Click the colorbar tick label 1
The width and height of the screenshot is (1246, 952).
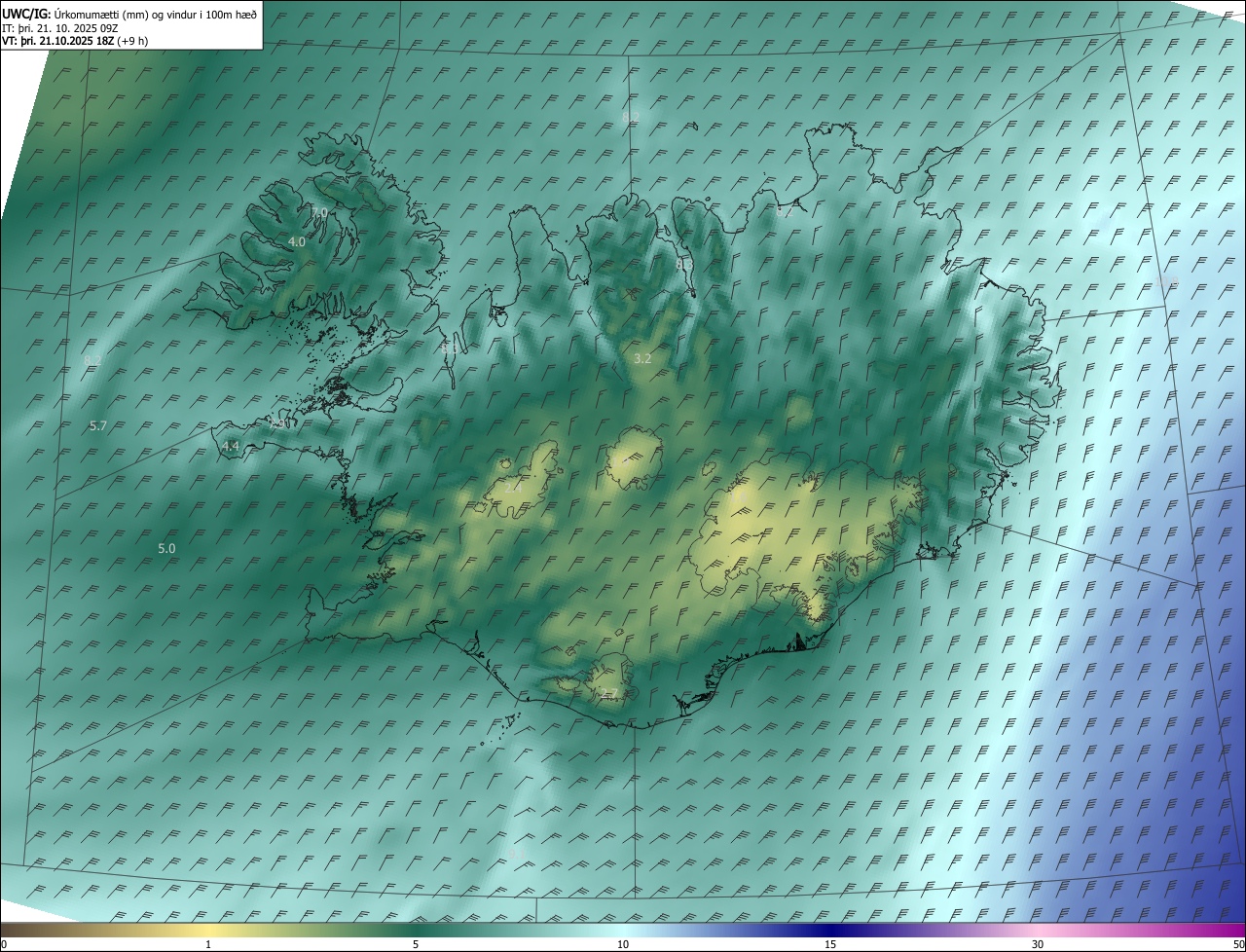coord(208,944)
